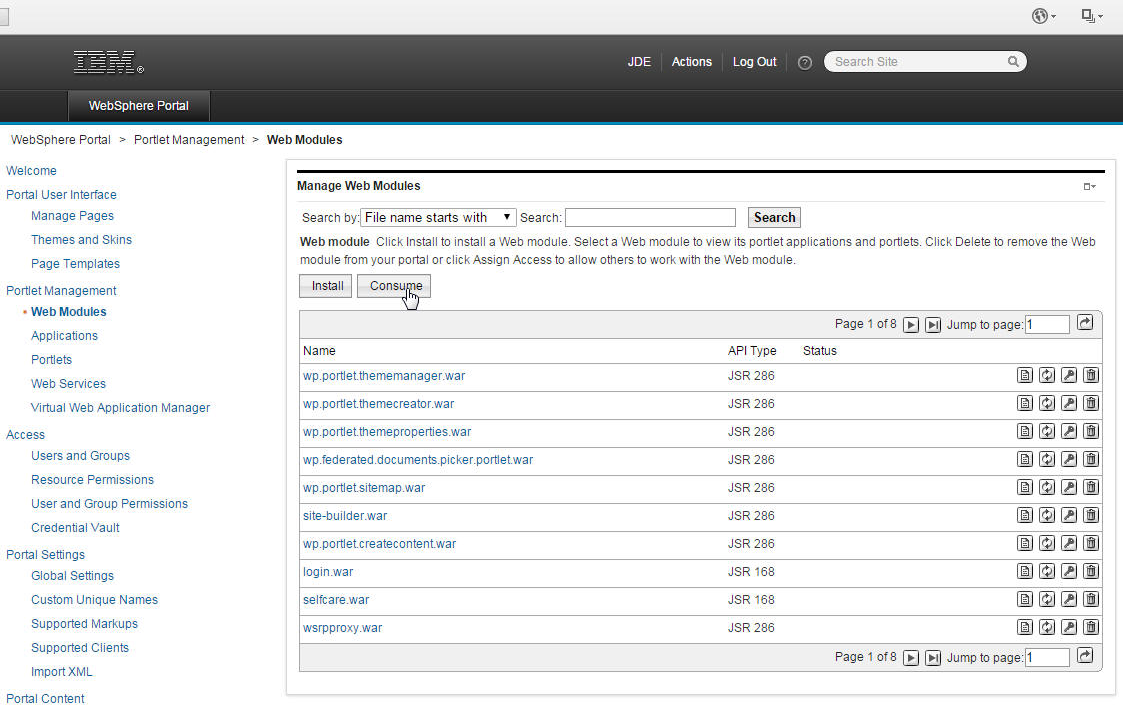Select the WebSphere Portal navigation tab
This screenshot has width=1123, height=708.
(x=139, y=106)
